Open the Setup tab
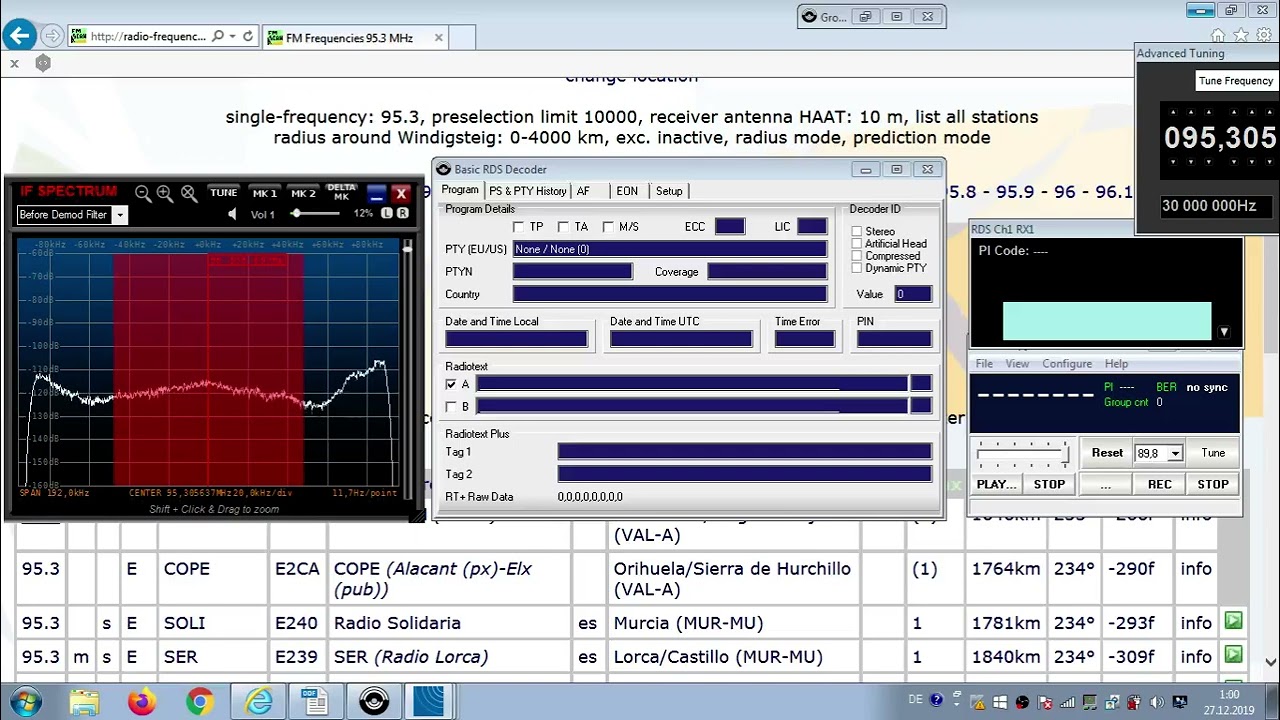The image size is (1280, 720). (x=669, y=191)
